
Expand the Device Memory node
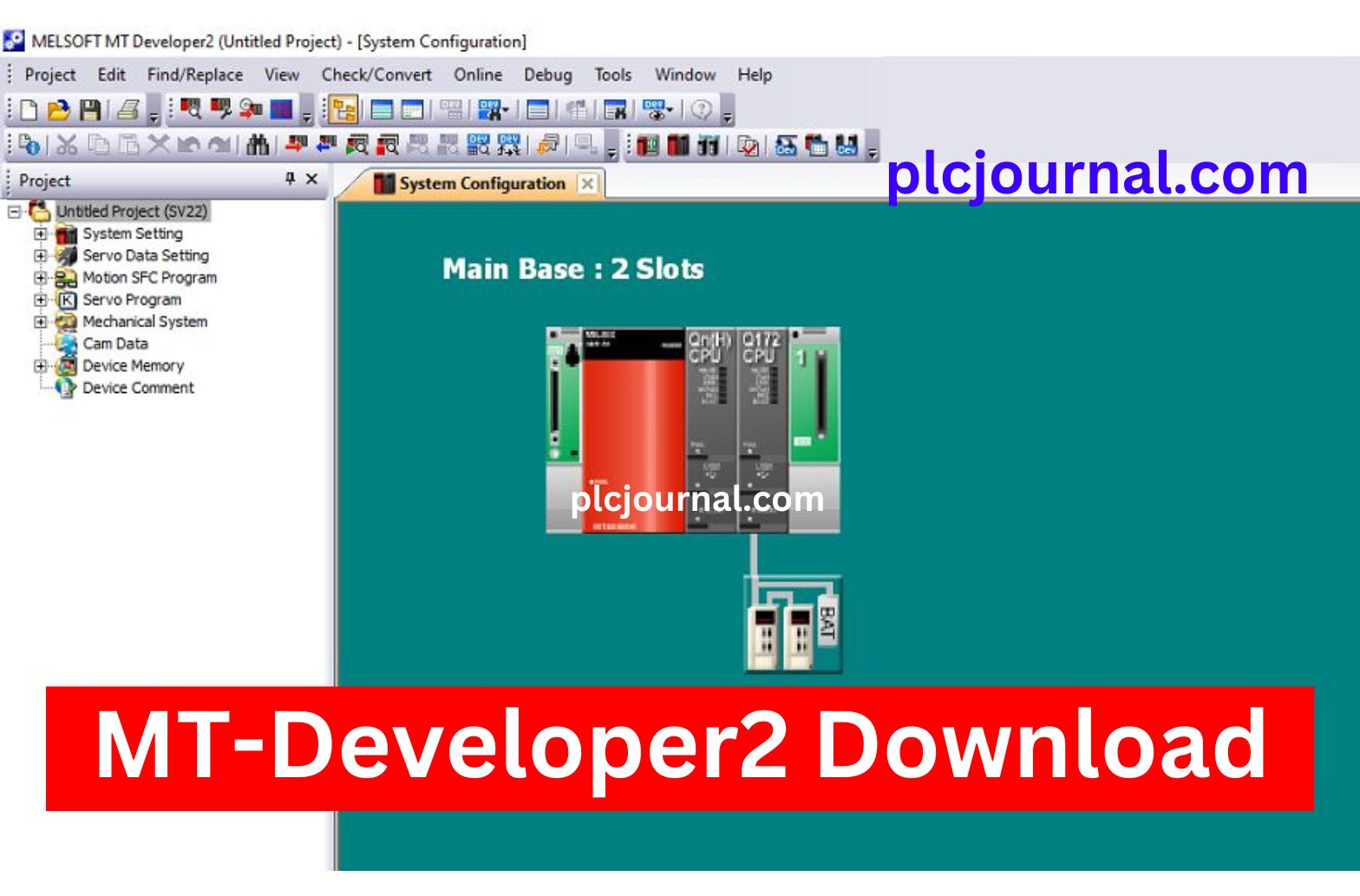(40, 366)
